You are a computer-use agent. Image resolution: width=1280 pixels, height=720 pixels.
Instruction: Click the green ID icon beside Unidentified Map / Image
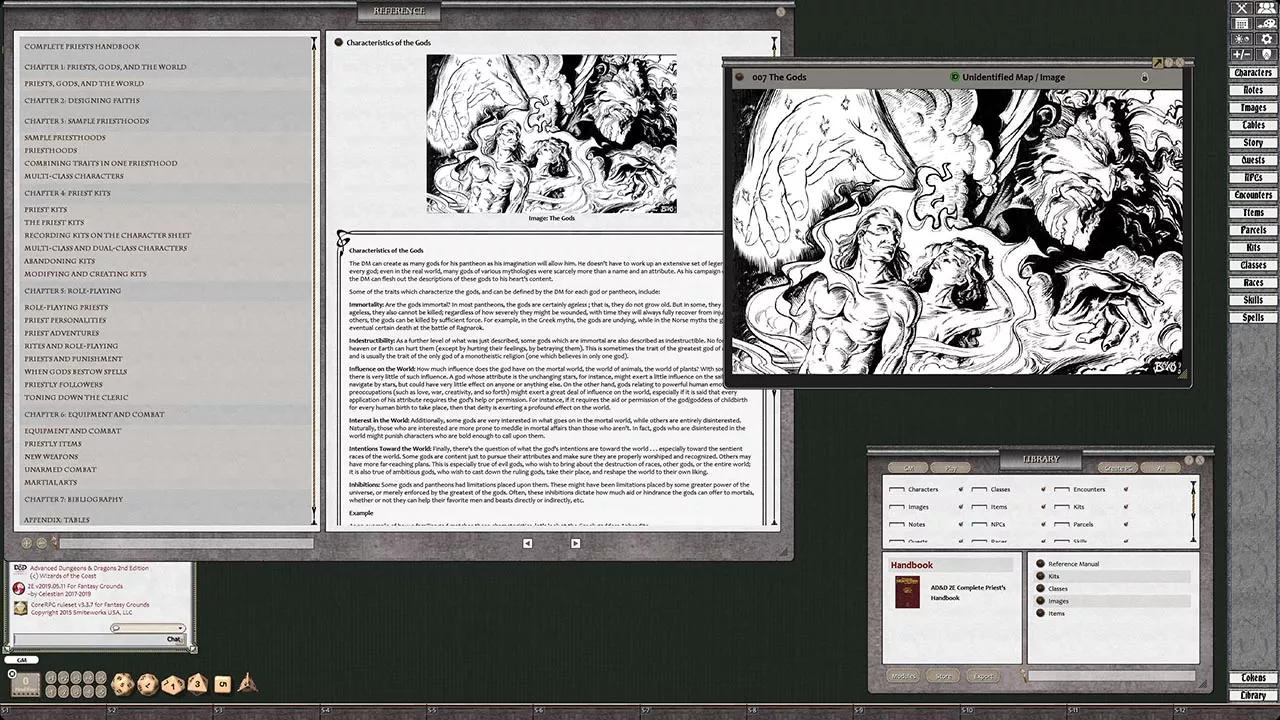pos(954,77)
